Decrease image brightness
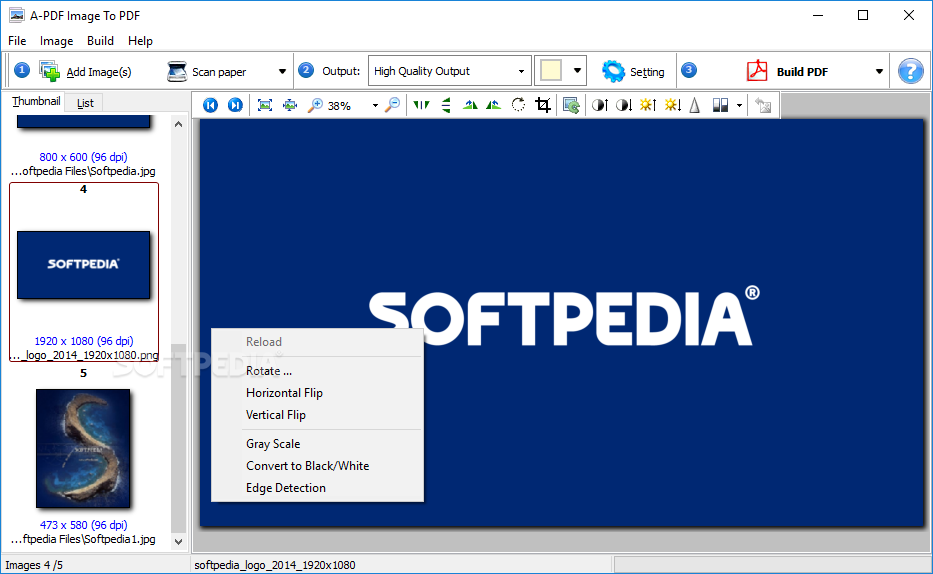Screen dimensions: 933x574 coord(672,105)
